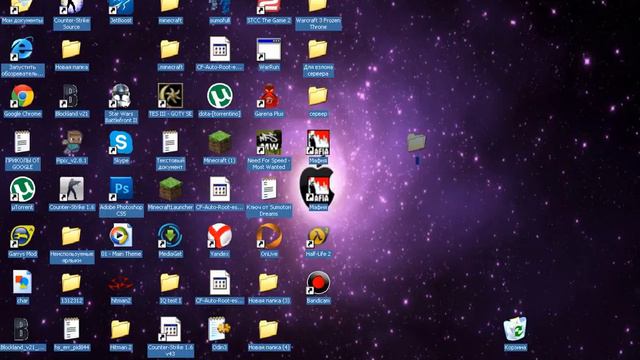Select the Internet Explorer browser launch icon
Viewport: 640px width, 360px height.
click(22, 49)
